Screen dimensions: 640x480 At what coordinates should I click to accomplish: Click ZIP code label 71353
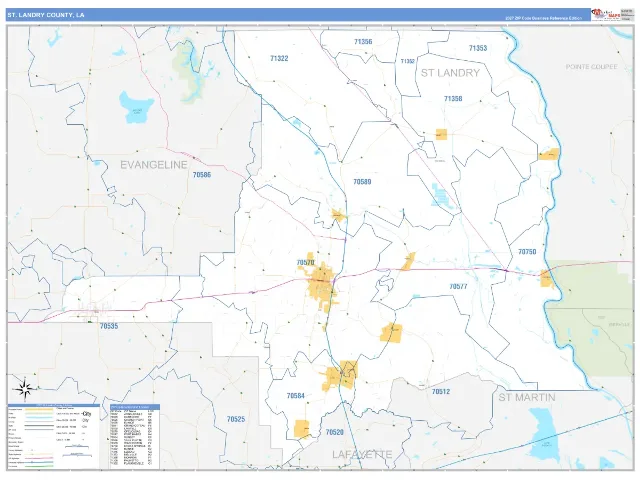[x=478, y=48]
